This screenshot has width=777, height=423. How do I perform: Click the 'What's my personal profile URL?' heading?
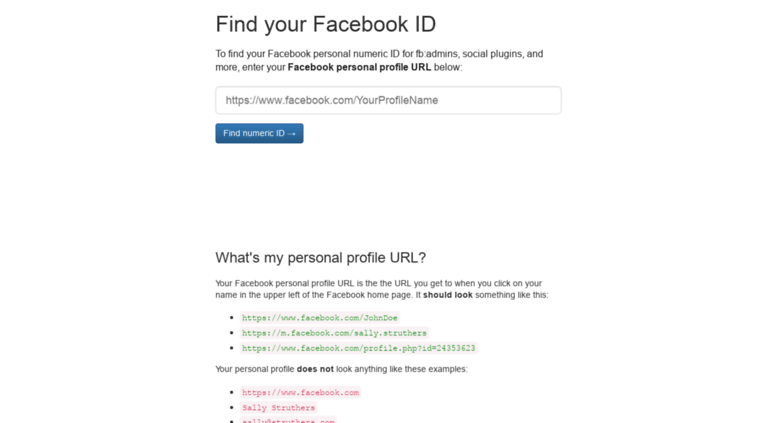(x=320, y=257)
